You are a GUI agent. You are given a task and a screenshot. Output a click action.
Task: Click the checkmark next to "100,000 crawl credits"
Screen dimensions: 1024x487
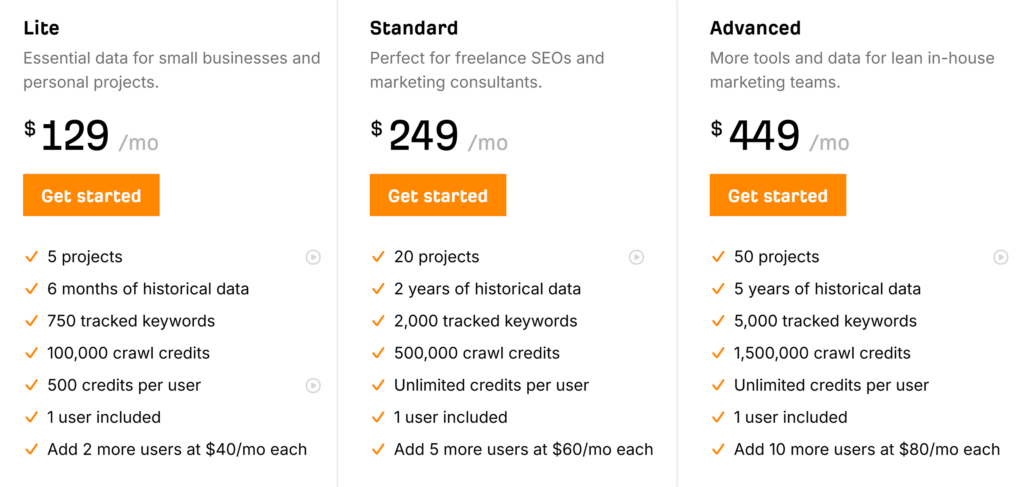pos(31,353)
